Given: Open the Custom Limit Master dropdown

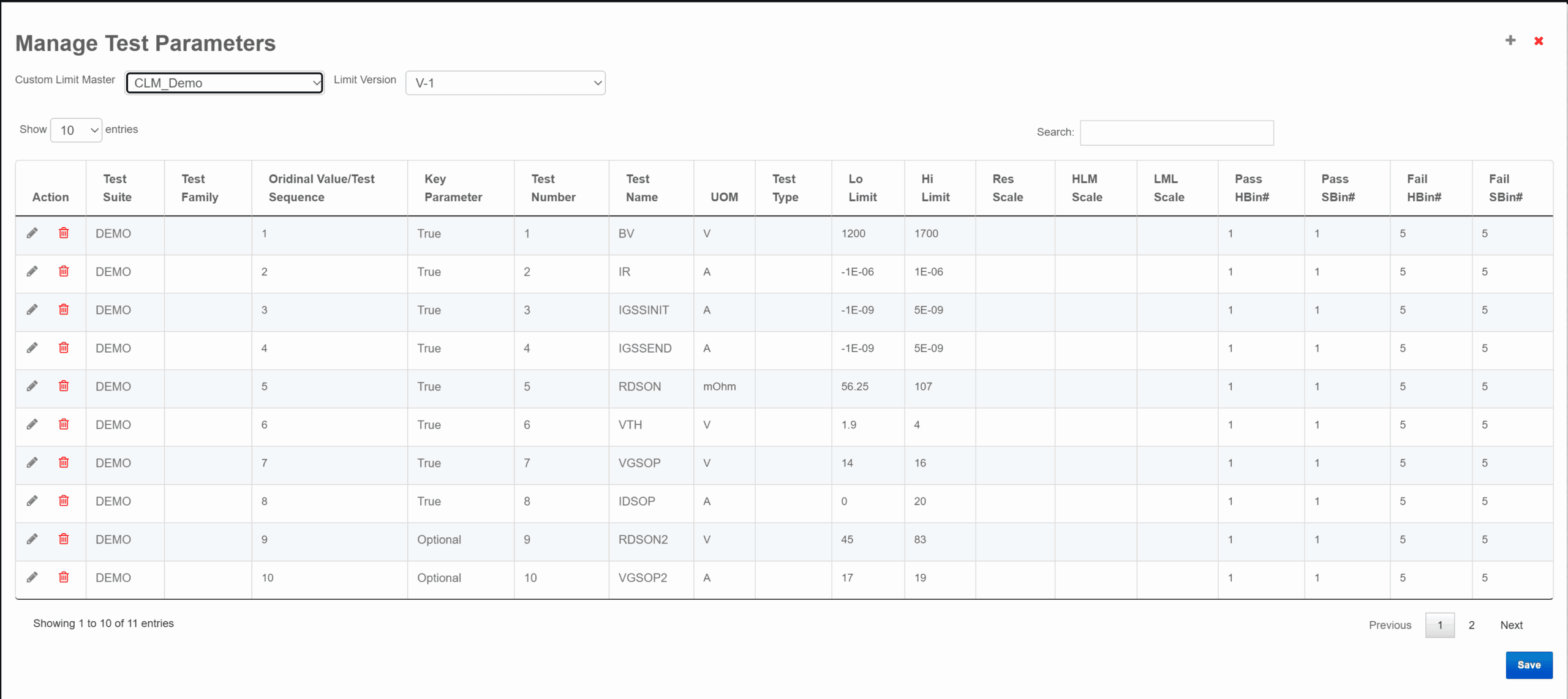Looking at the screenshot, I should click(x=225, y=83).
